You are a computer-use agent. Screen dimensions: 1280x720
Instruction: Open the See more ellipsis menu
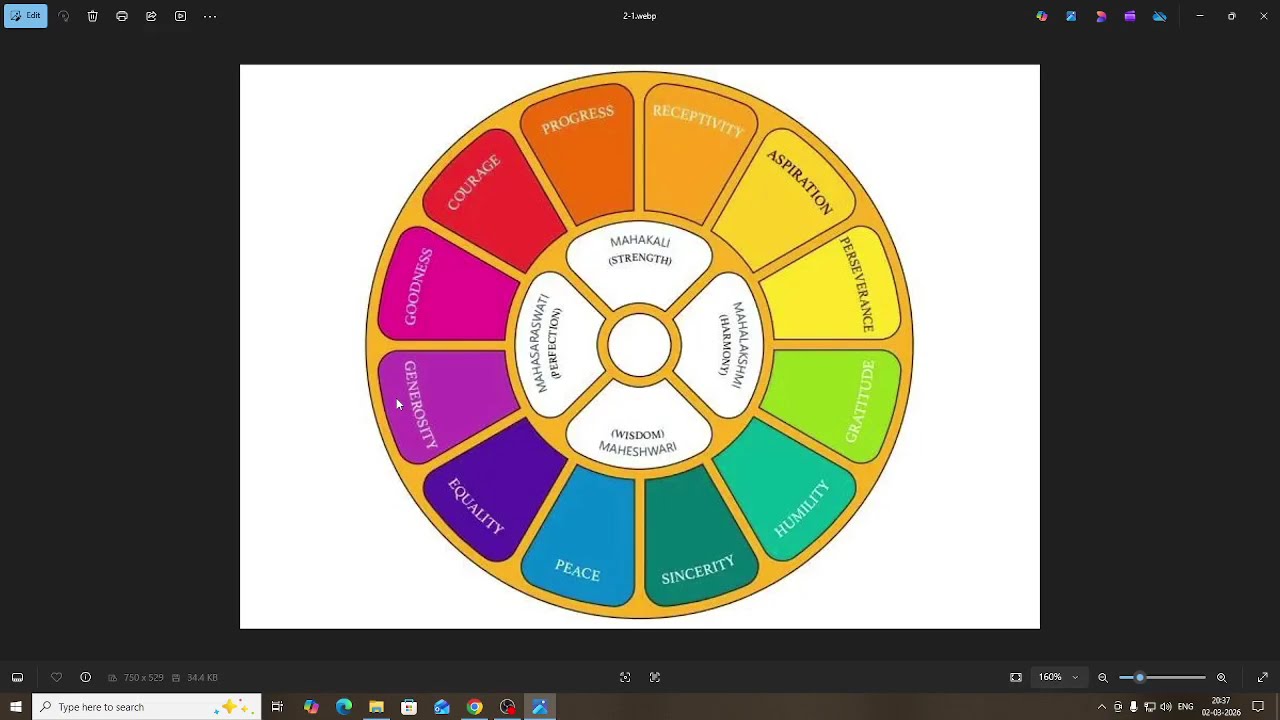click(210, 16)
